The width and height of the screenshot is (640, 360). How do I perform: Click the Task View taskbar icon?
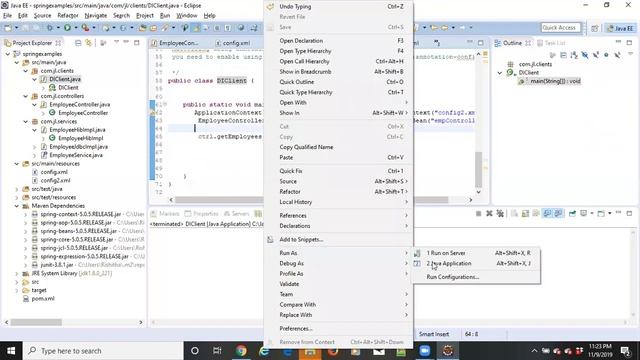pos(217,351)
